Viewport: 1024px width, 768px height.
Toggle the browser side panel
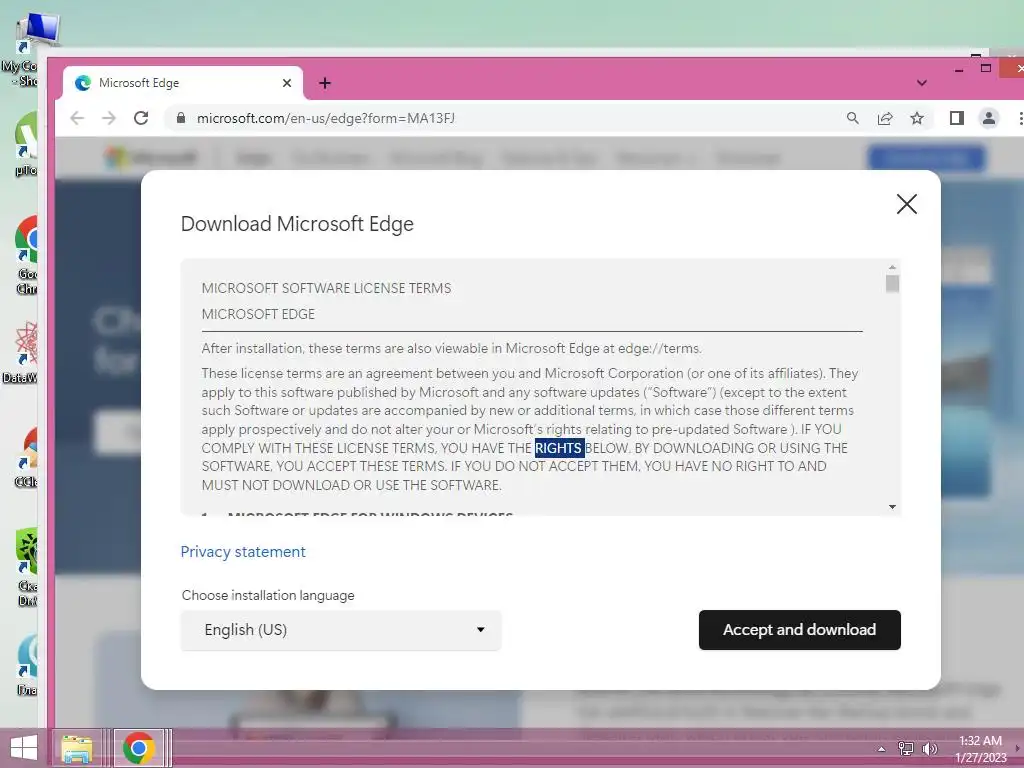(x=957, y=118)
